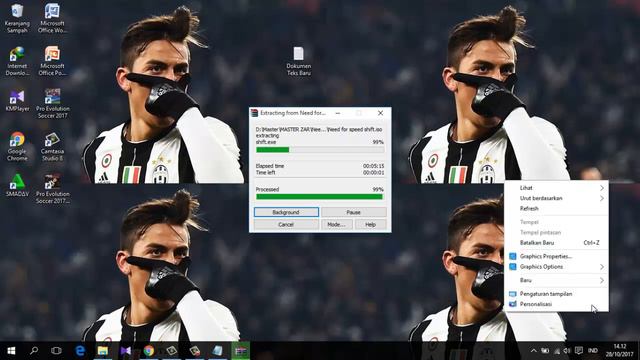Launch KMPlayer desktop shortcut
Image resolution: width=640 pixels, height=360 pixels.
point(17,101)
